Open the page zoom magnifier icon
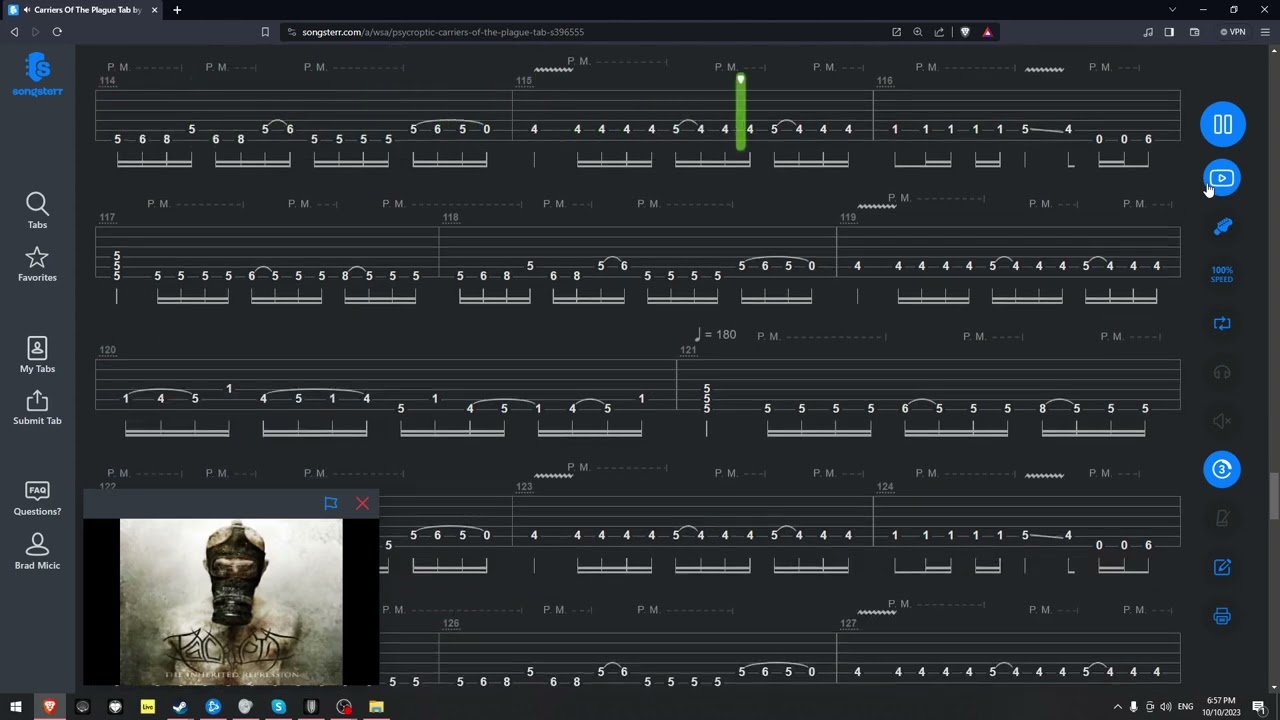The height and width of the screenshot is (720, 1280). coord(918,32)
